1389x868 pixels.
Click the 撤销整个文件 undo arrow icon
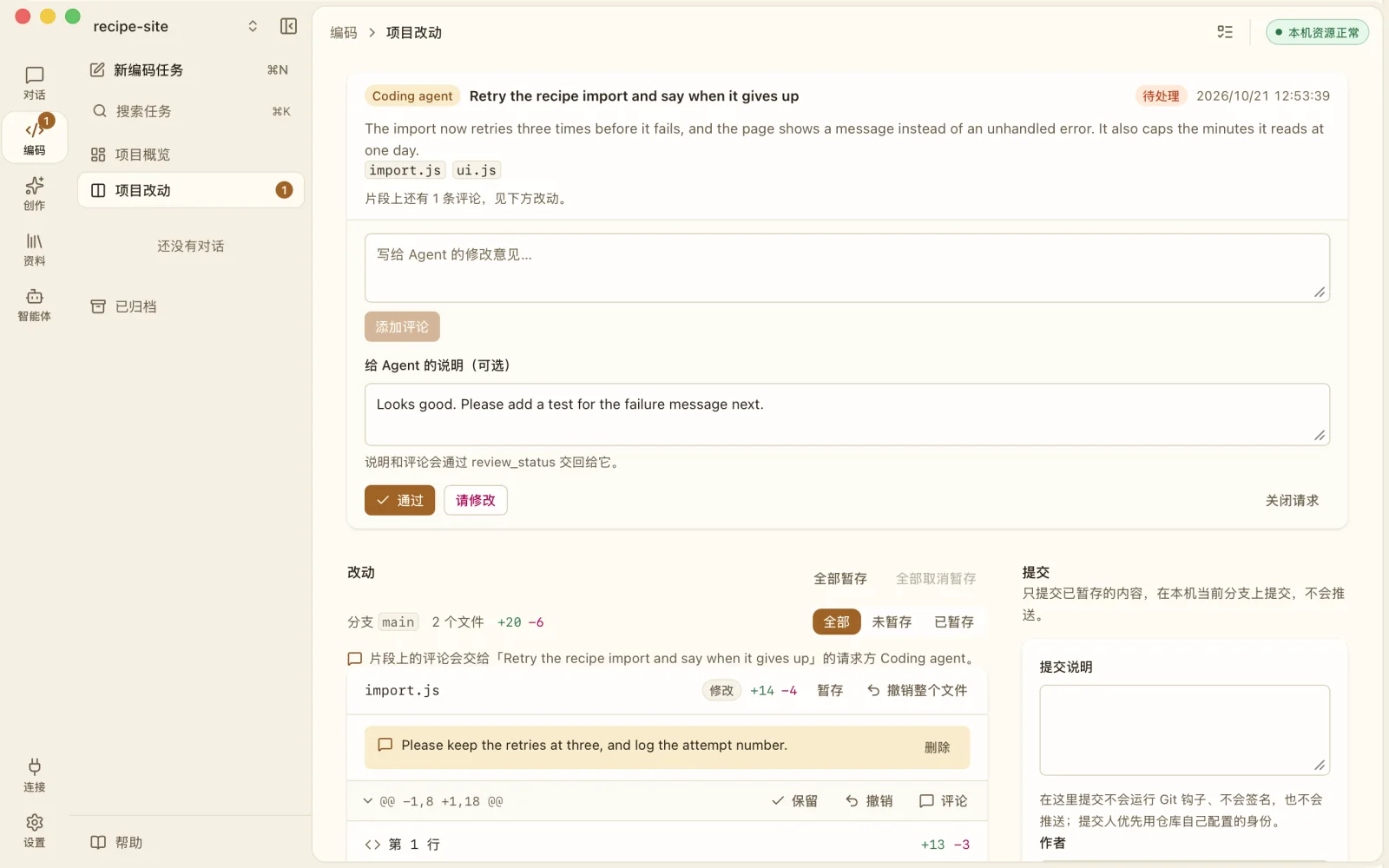pos(873,690)
